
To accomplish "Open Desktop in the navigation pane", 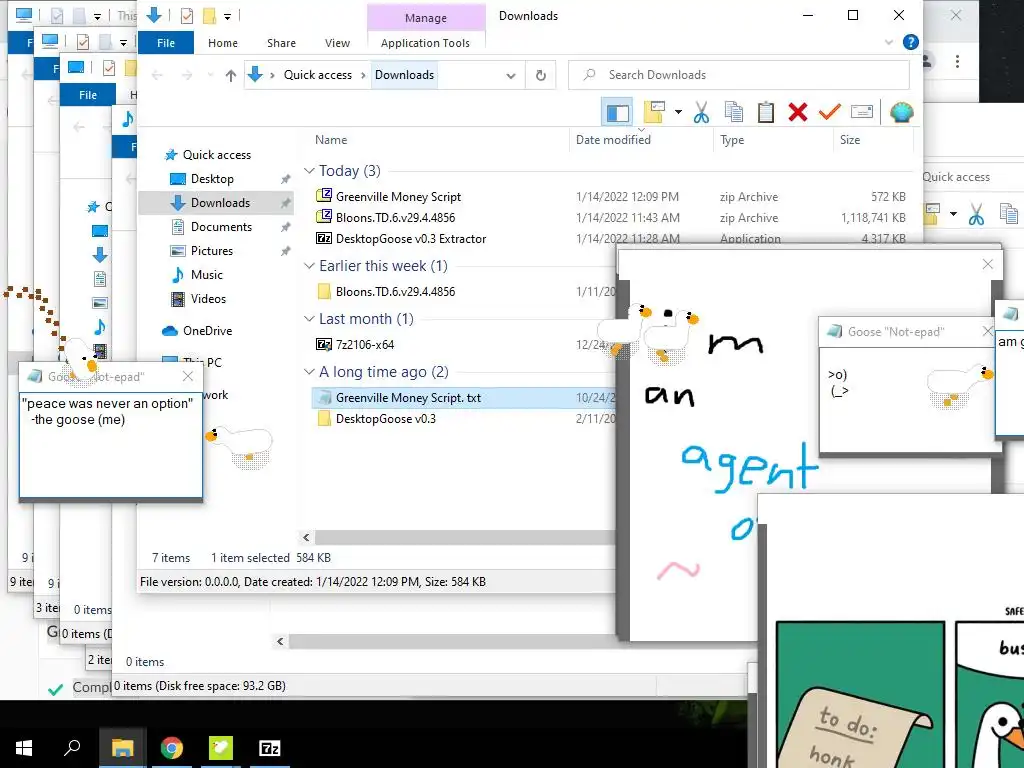I will [x=212, y=179].
